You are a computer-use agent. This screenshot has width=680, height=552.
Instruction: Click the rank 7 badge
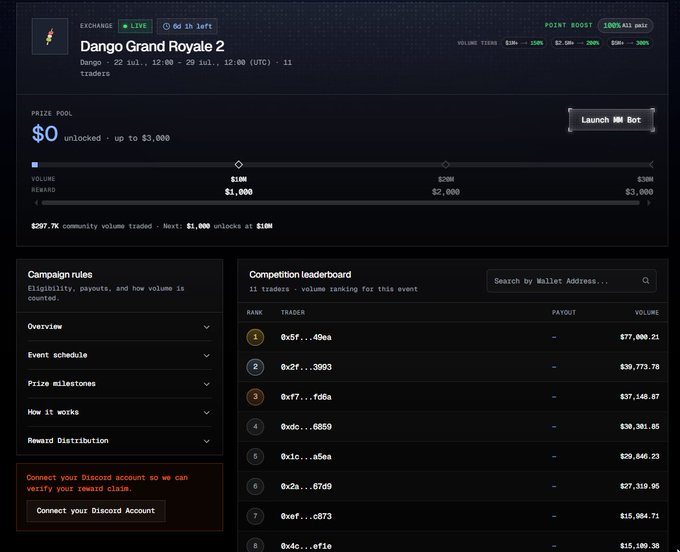[255, 516]
